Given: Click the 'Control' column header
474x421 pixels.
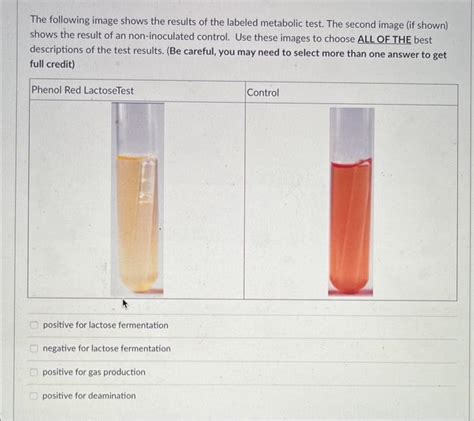Looking at the screenshot, I should coord(263,92).
